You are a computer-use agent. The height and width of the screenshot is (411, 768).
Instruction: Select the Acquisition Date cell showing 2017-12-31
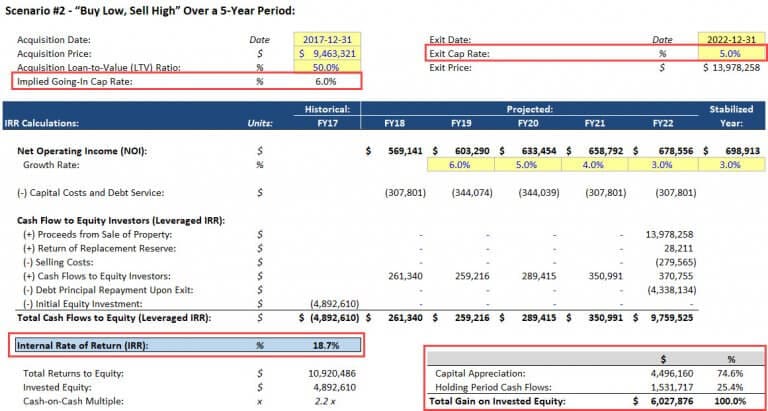click(328, 38)
